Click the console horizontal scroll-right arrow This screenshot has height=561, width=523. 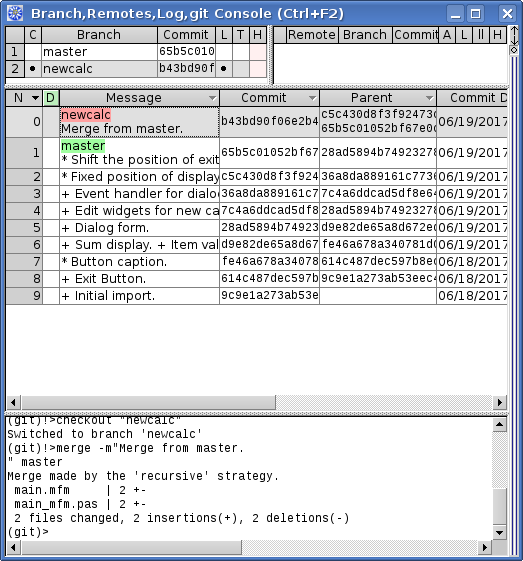tap(485, 547)
